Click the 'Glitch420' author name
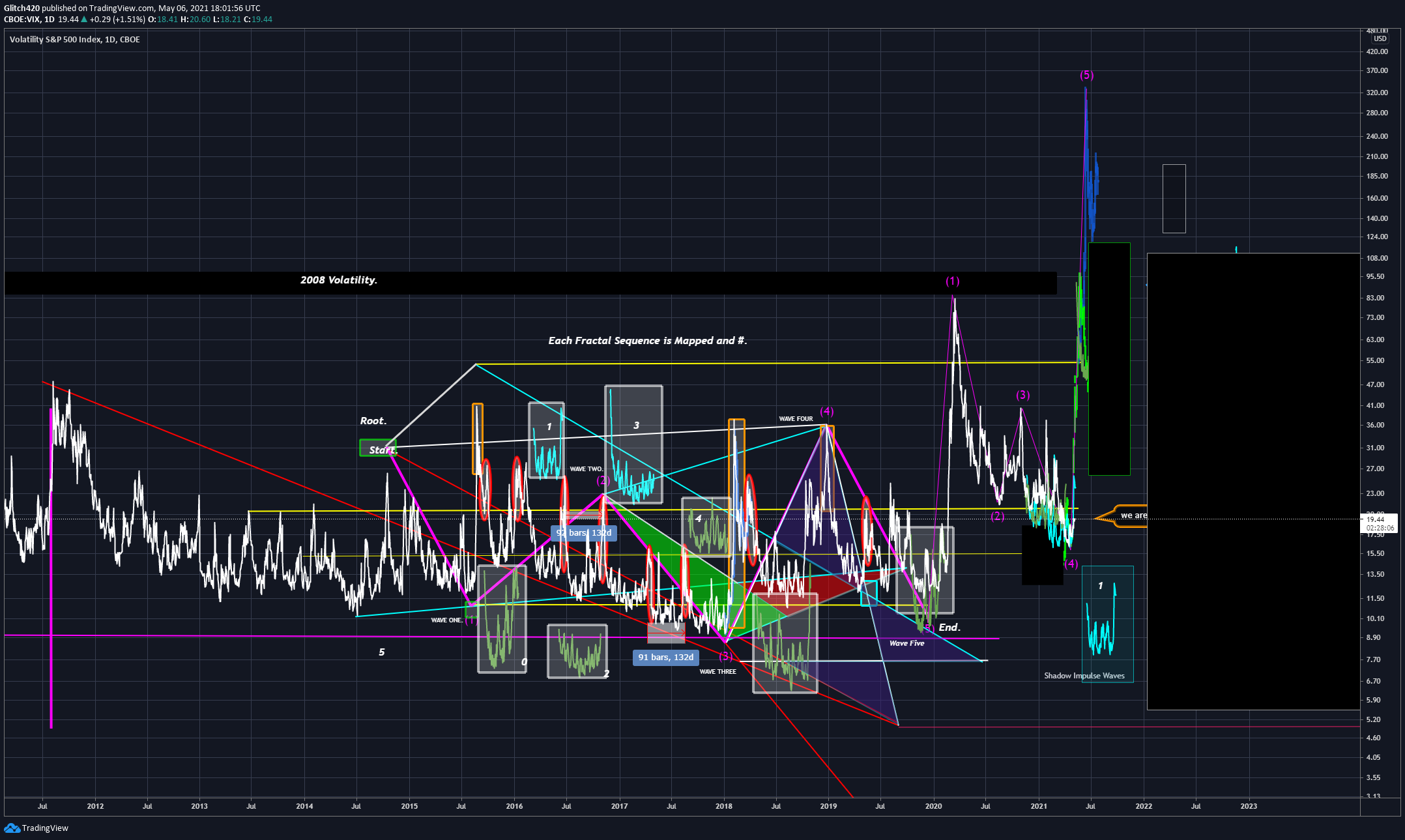Screen dimensions: 1405x840 pyautogui.click(x=22, y=8)
